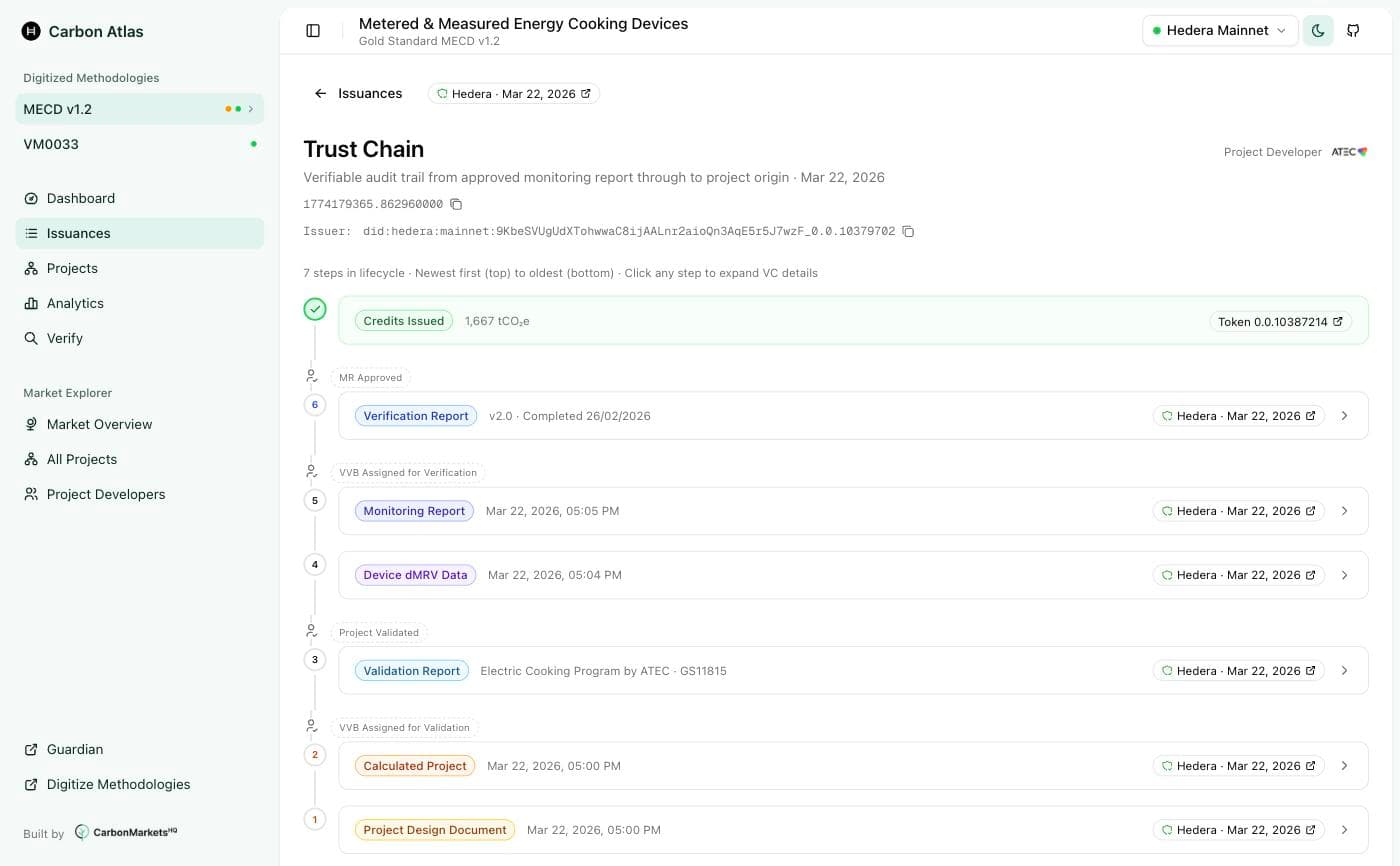Open Project Developers list
This screenshot has width=1400, height=866.
(140, 494)
